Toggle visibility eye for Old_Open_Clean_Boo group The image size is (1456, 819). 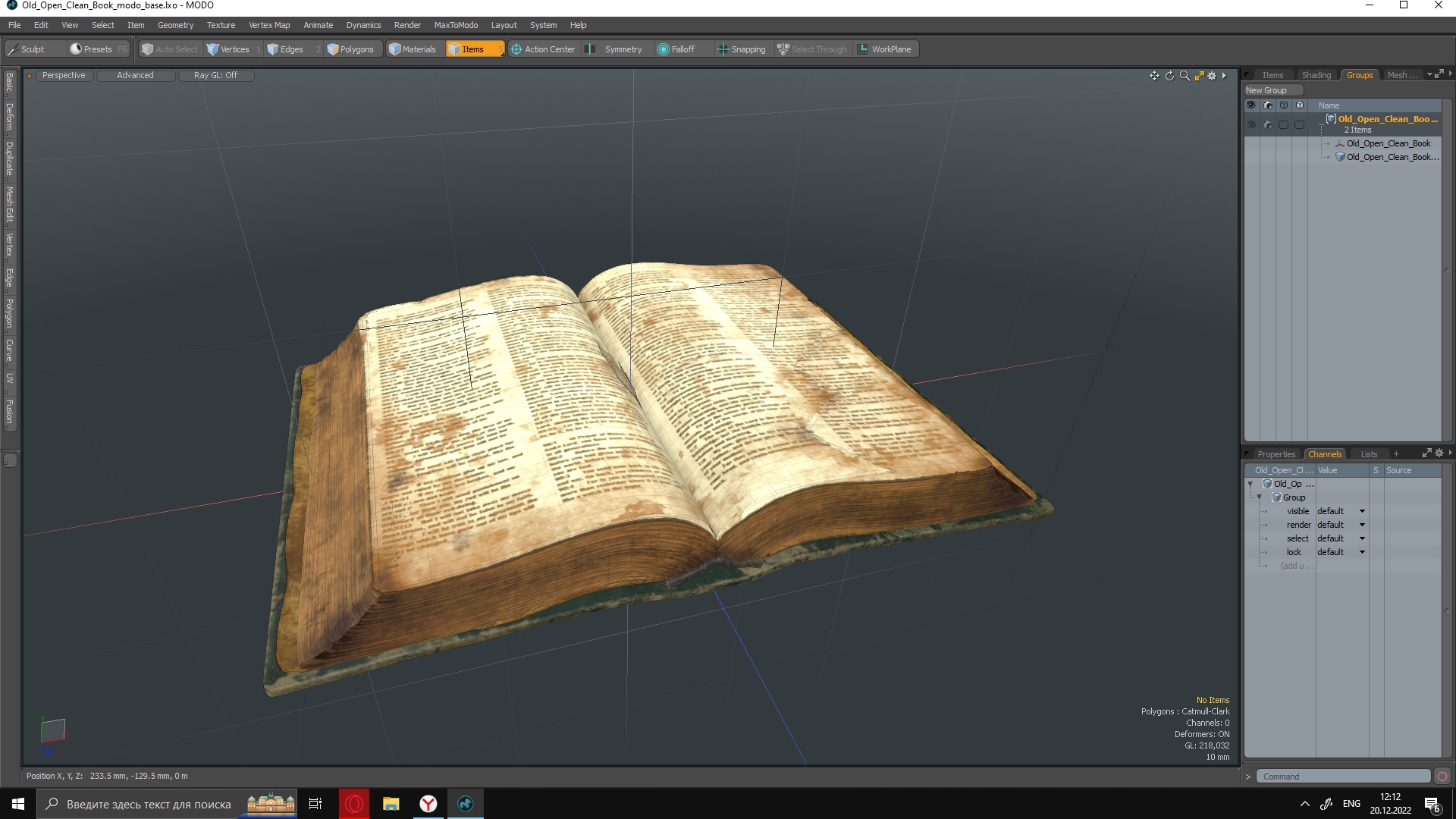point(1251,124)
